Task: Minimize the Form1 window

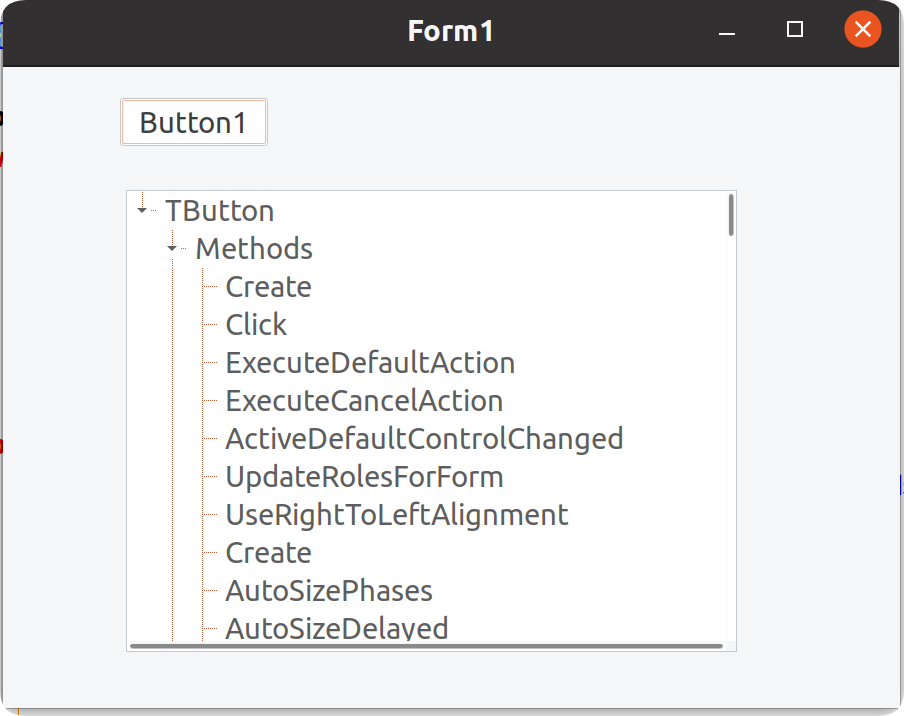Action: point(727,31)
